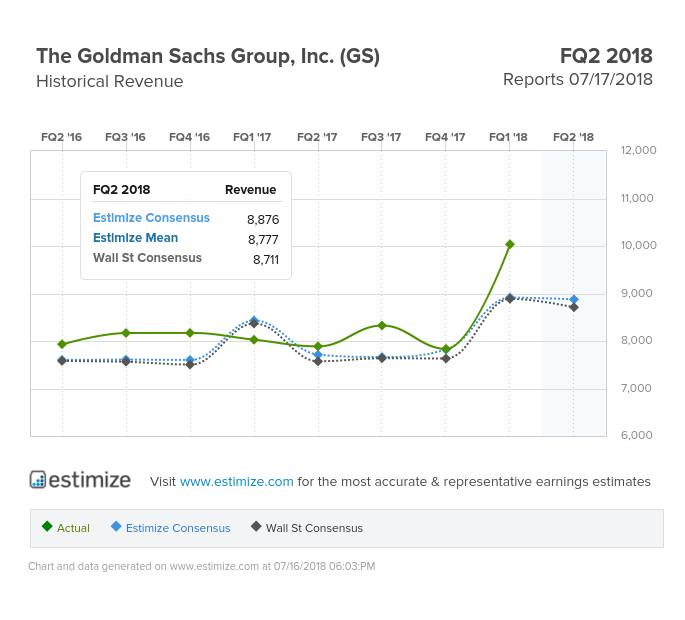This screenshot has width=685, height=620.
Task: Click the gray FQ2 '17 Wall St data point
Action: pyautogui.click(x=318, y=361)
